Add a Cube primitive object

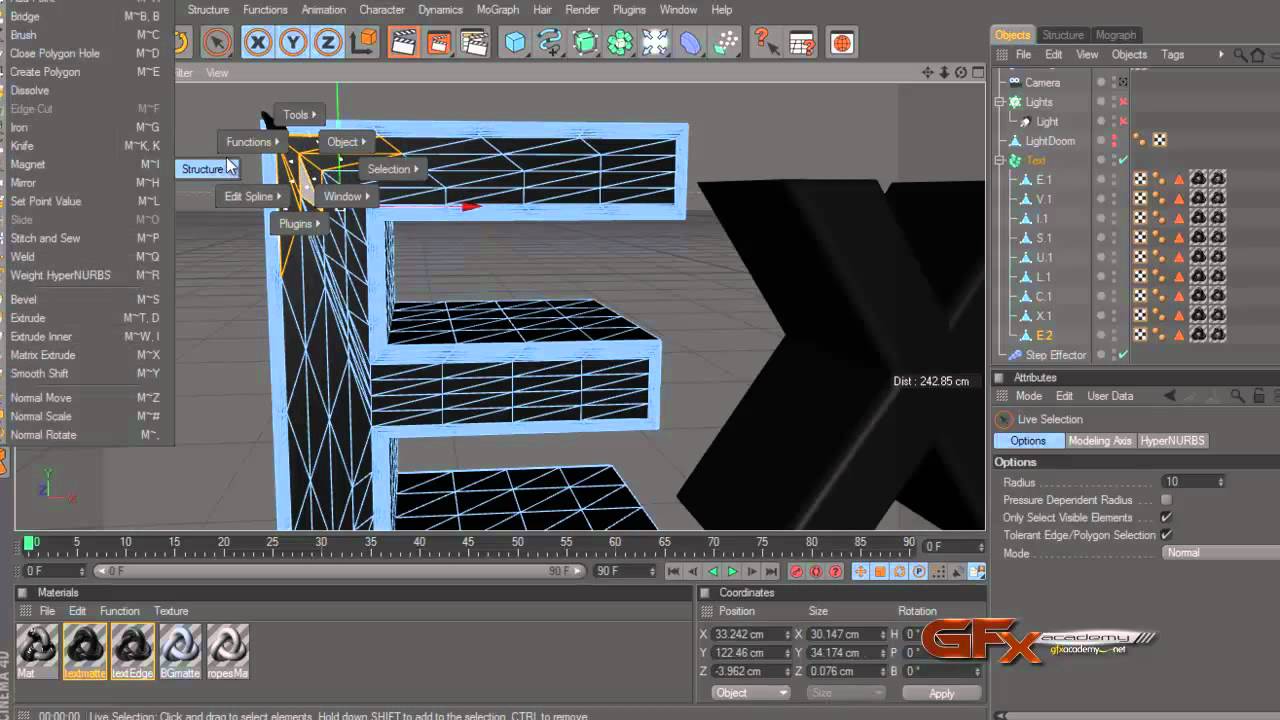click(x=515, y=42)
